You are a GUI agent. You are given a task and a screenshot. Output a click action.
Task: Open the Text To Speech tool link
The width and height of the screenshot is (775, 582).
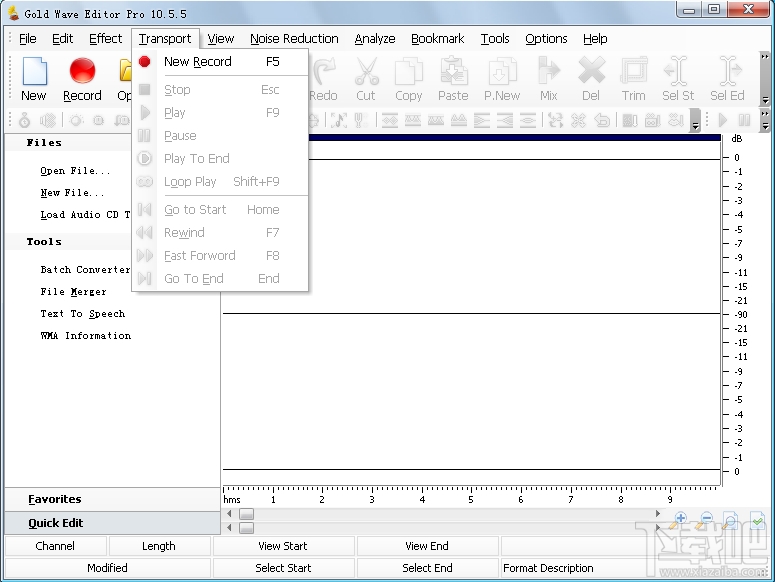(83, 314)
